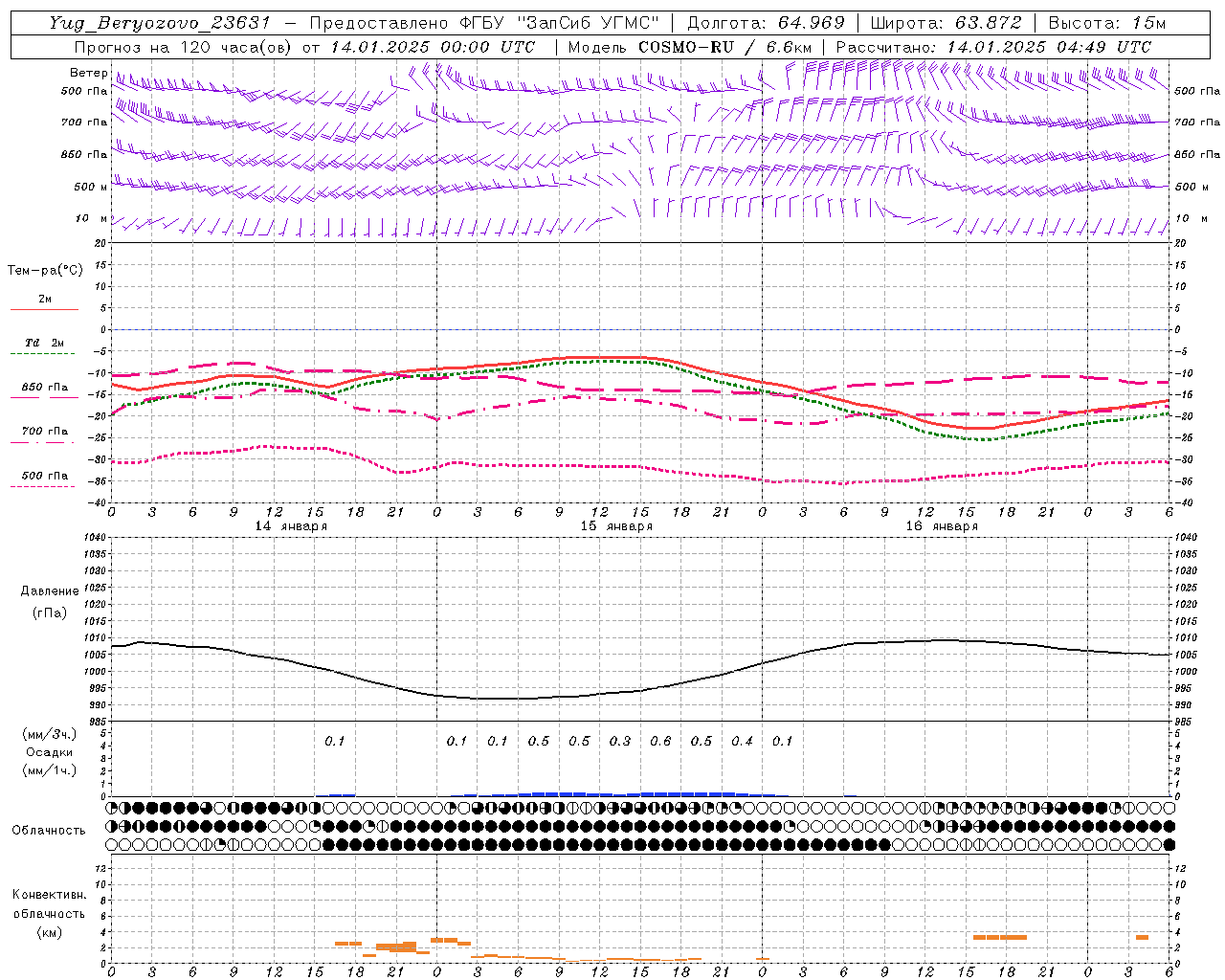Click the Осадки precipitation label
The height and width of the screenshot is (980, 1225).
point(49,752)
